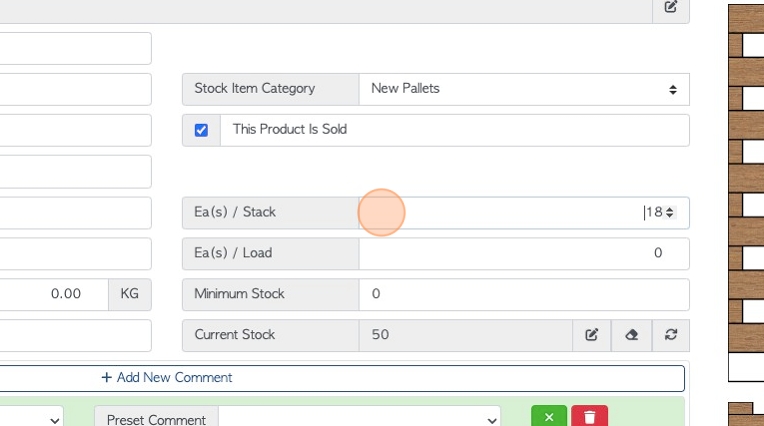Screen dimensions: 764x426
Task: Click the Current Stock refresh icon
Action: click(671, 335)
